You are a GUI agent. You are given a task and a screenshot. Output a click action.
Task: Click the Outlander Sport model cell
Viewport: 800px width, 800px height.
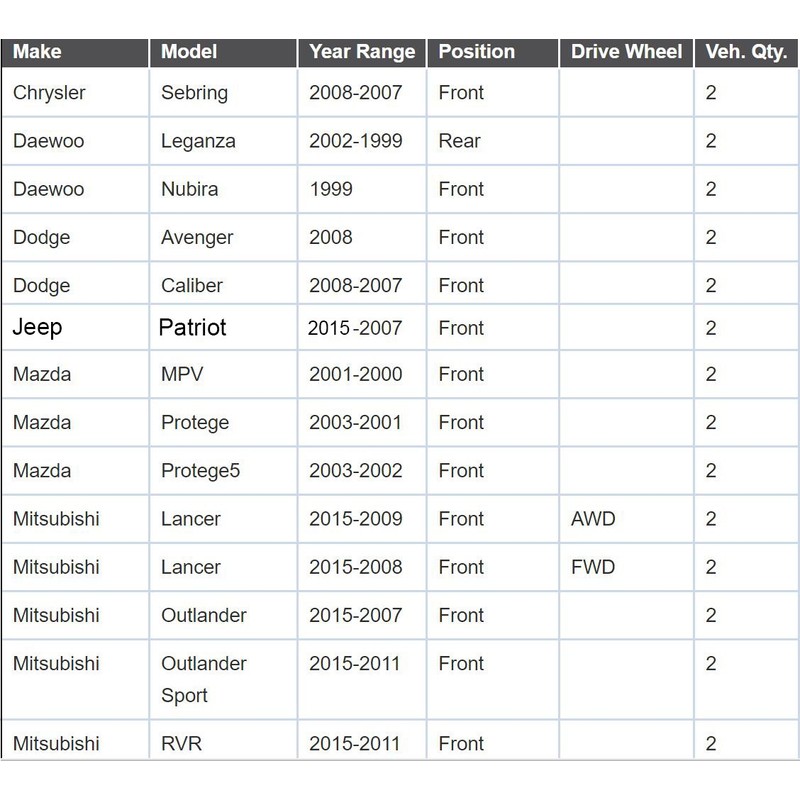coord(223,679)
